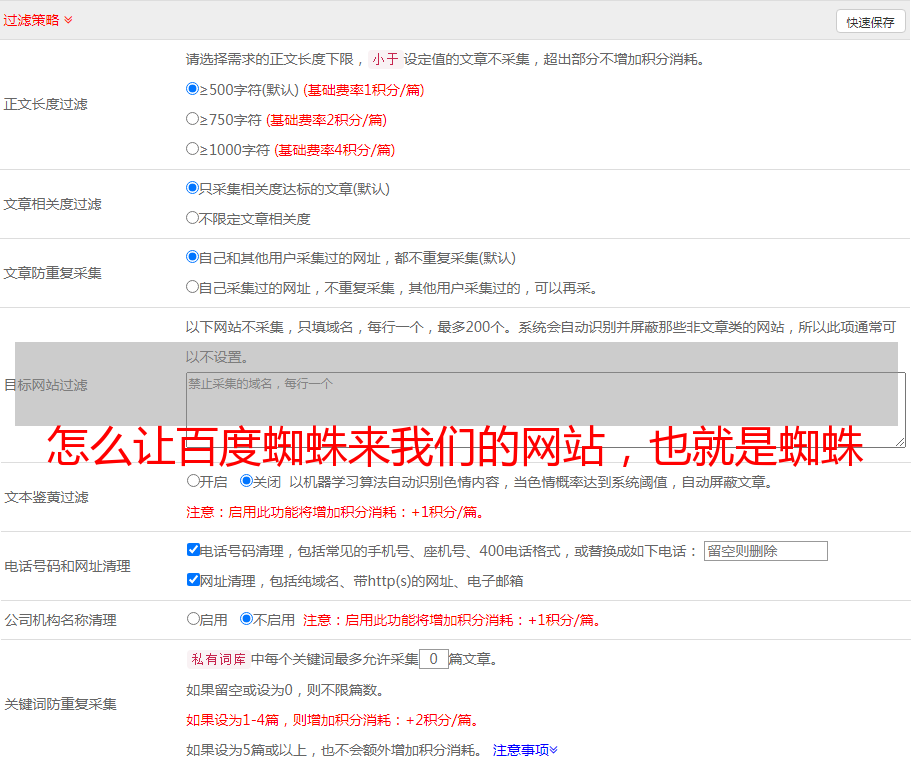912x768 pixels.
Task: Turn on 文本鉴黄过滤 with 开启
Action: (x=193, y=481)
